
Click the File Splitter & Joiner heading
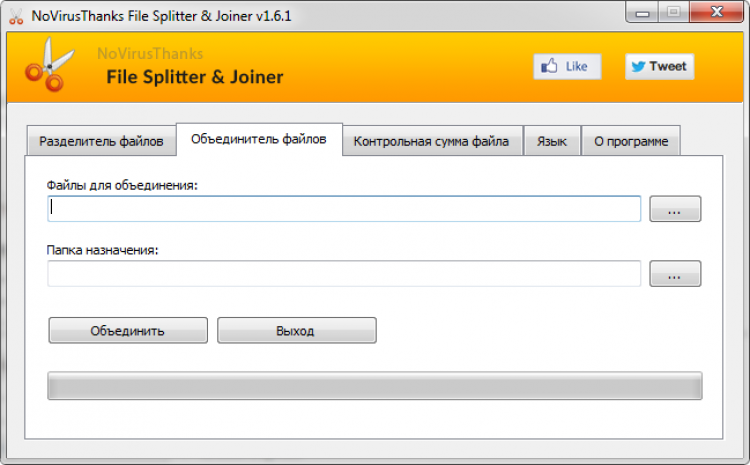[x=195, y=77]
